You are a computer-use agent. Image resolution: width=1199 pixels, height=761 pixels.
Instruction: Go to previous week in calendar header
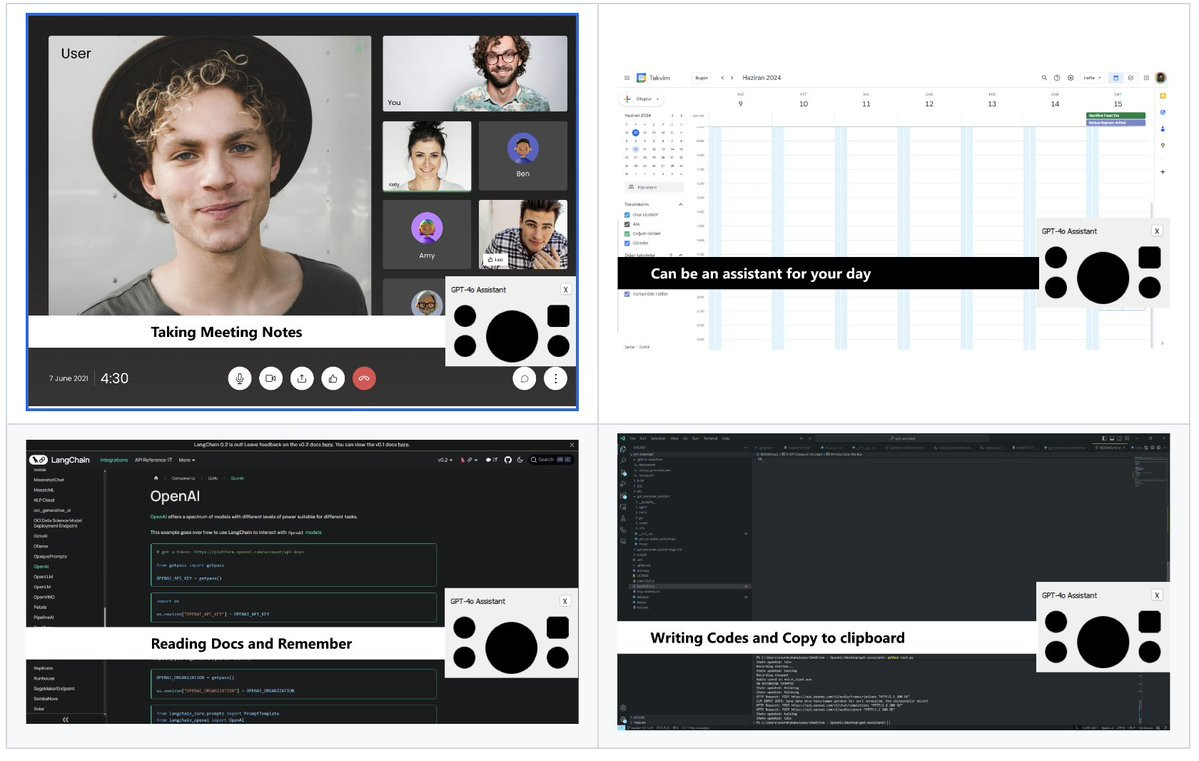pyautogui.click(x=723, y=78)
